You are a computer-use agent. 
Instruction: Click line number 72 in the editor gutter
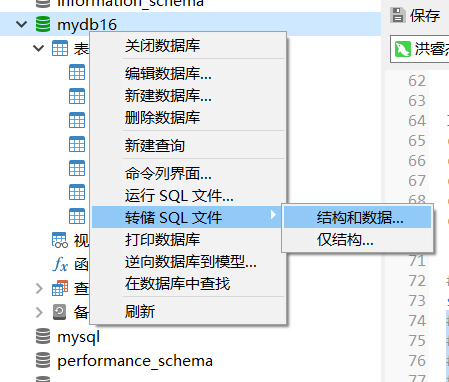tap(417, 281)
